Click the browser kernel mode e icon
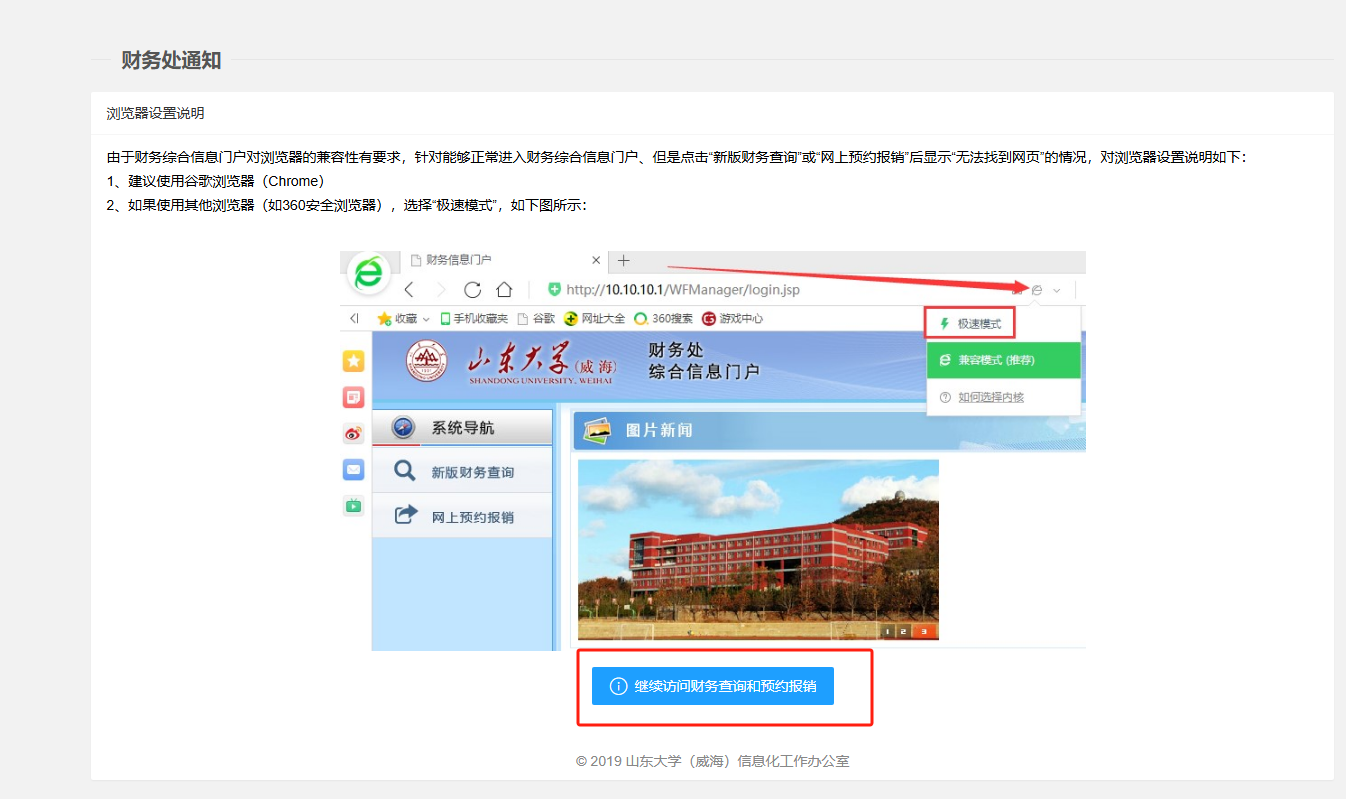The image size is (1346, 799). click(1037, 290)
